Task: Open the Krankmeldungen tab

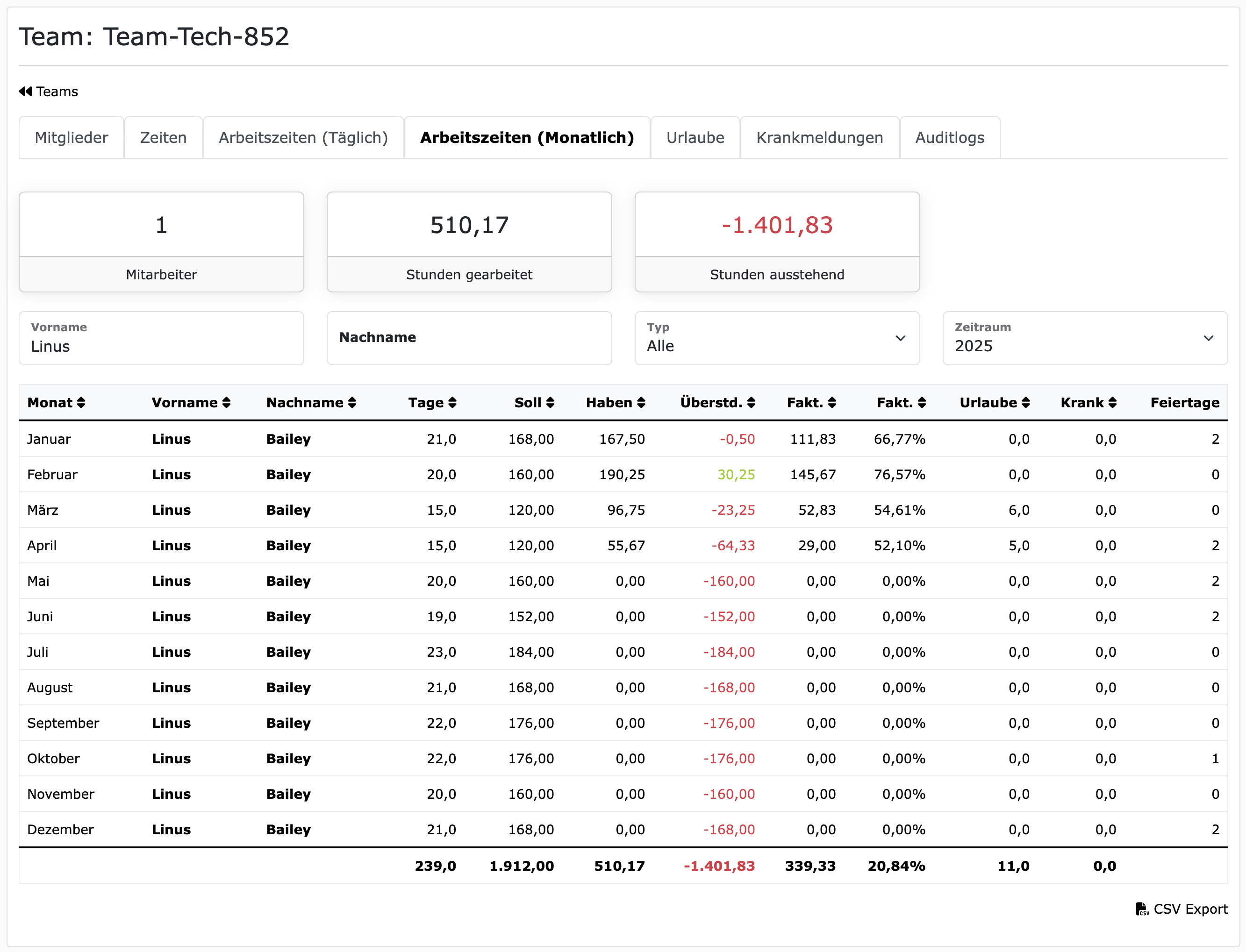Action: [x=819, y=138]
